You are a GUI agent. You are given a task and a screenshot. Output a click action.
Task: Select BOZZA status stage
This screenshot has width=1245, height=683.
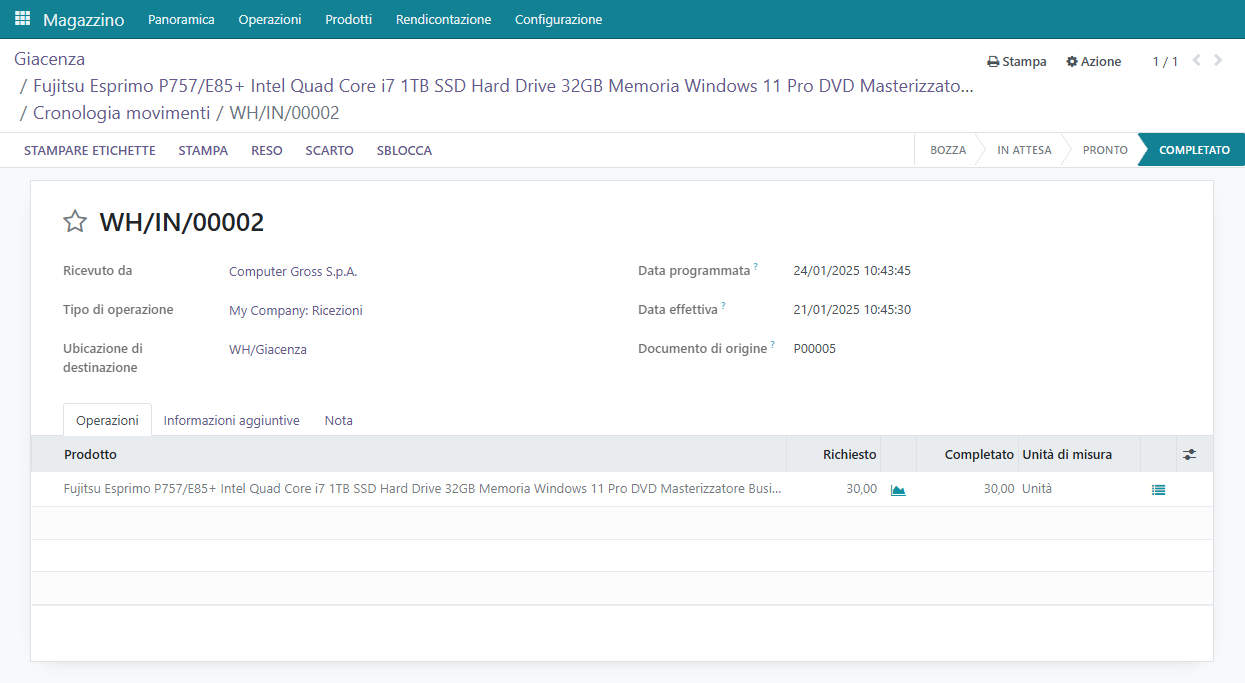tap(948, 150)
